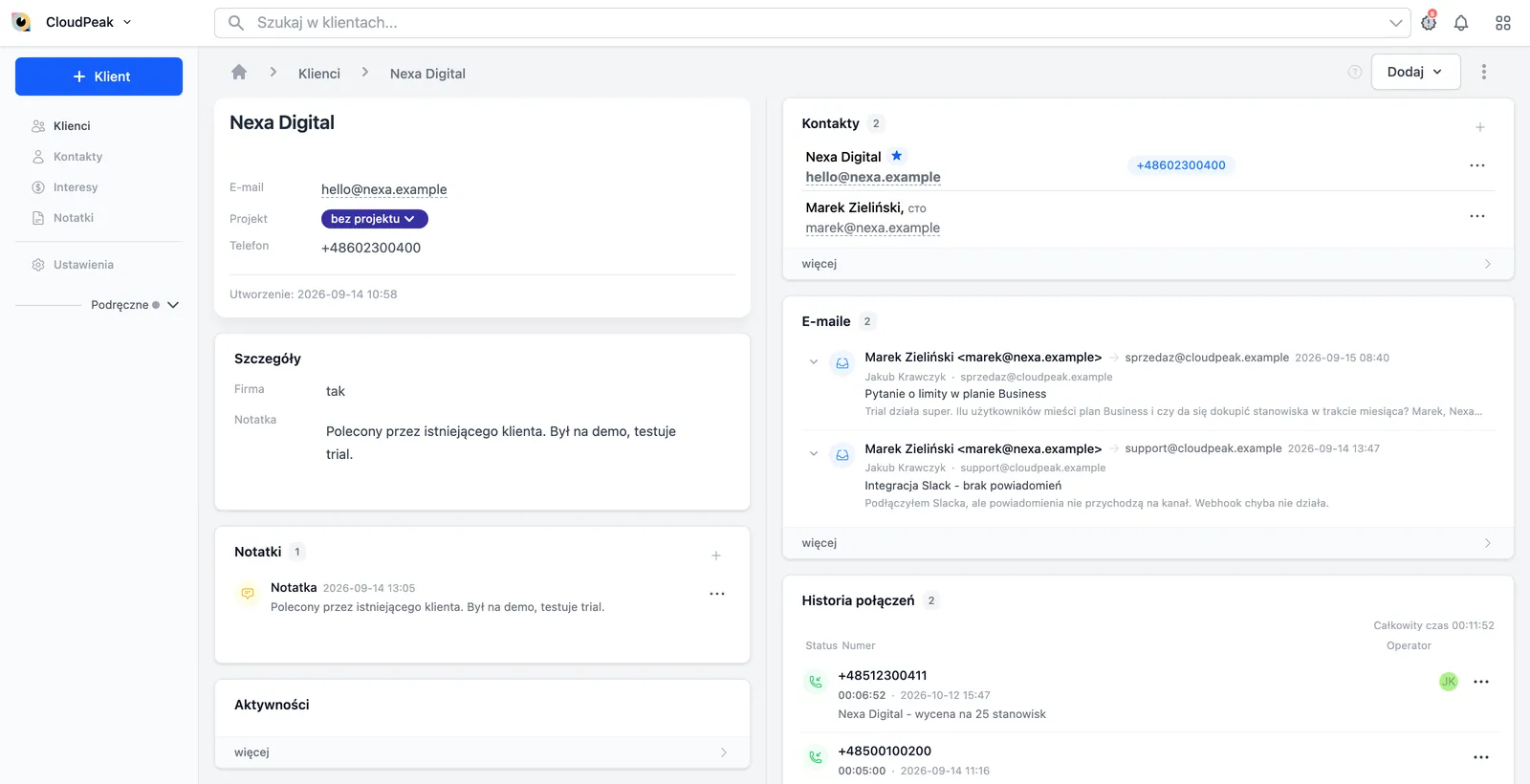Click the star next to Nexa Digital contact
This screenshot has height=784, width=1530.
[897, 156]
